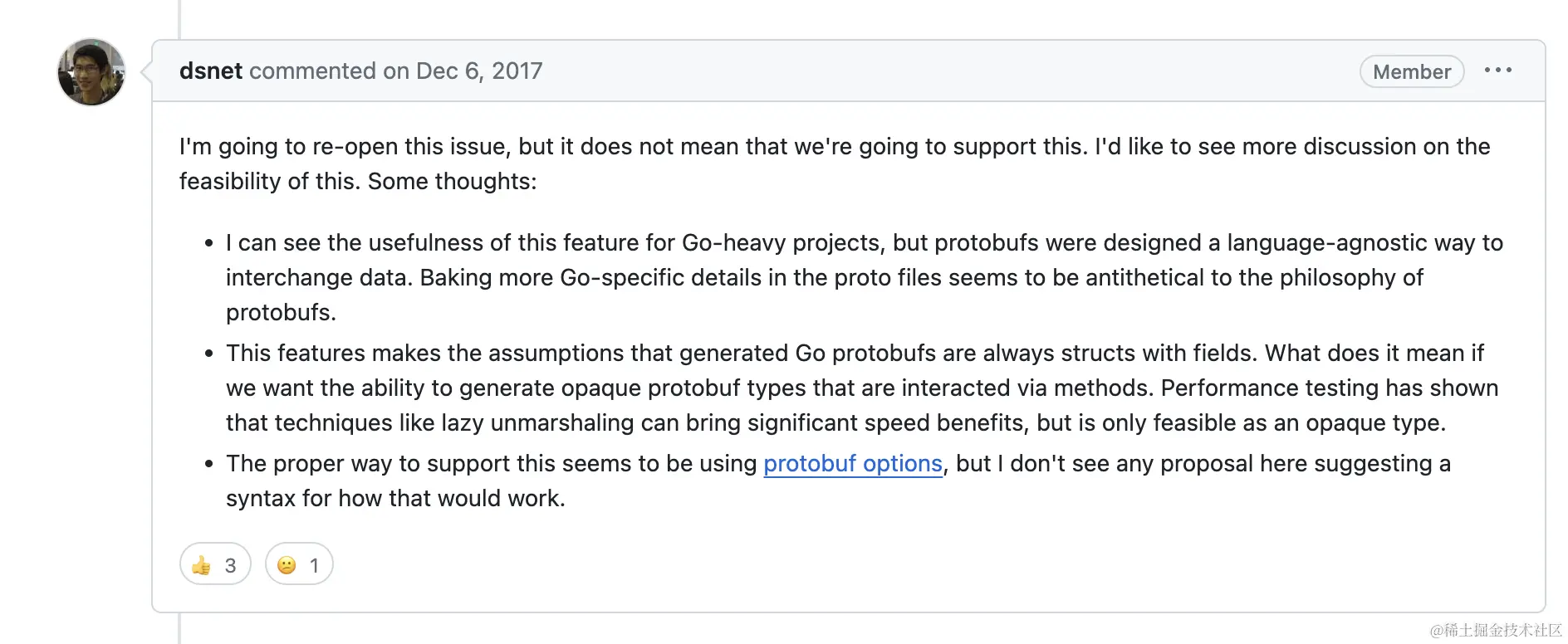
Task: Click the thumbs-up reaction count 3
Action: [230, 565]
